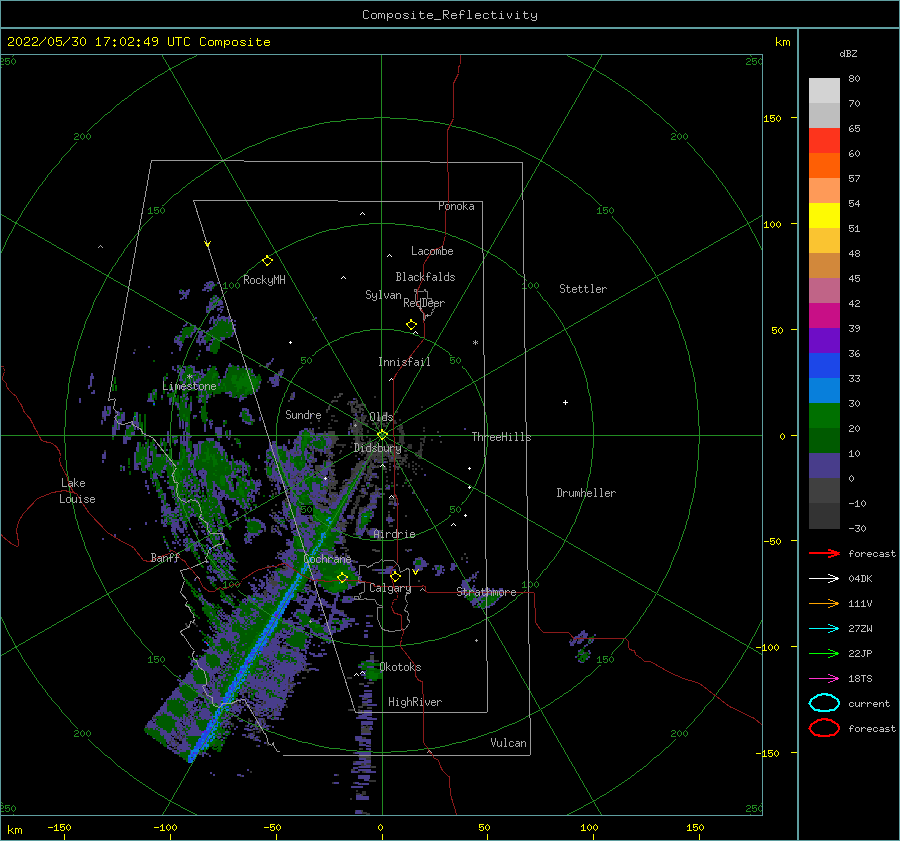Click the RedDeer label
Screen dimensions: 900x841
click(x=424, y=303)
